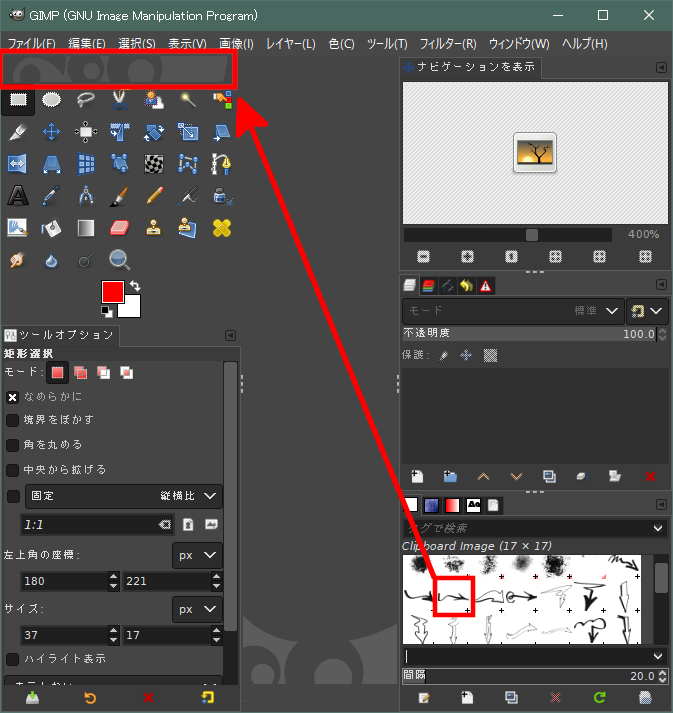Enable the ハイライト表示 checkbox
673x713 pixels.
(x=13, y=659)
